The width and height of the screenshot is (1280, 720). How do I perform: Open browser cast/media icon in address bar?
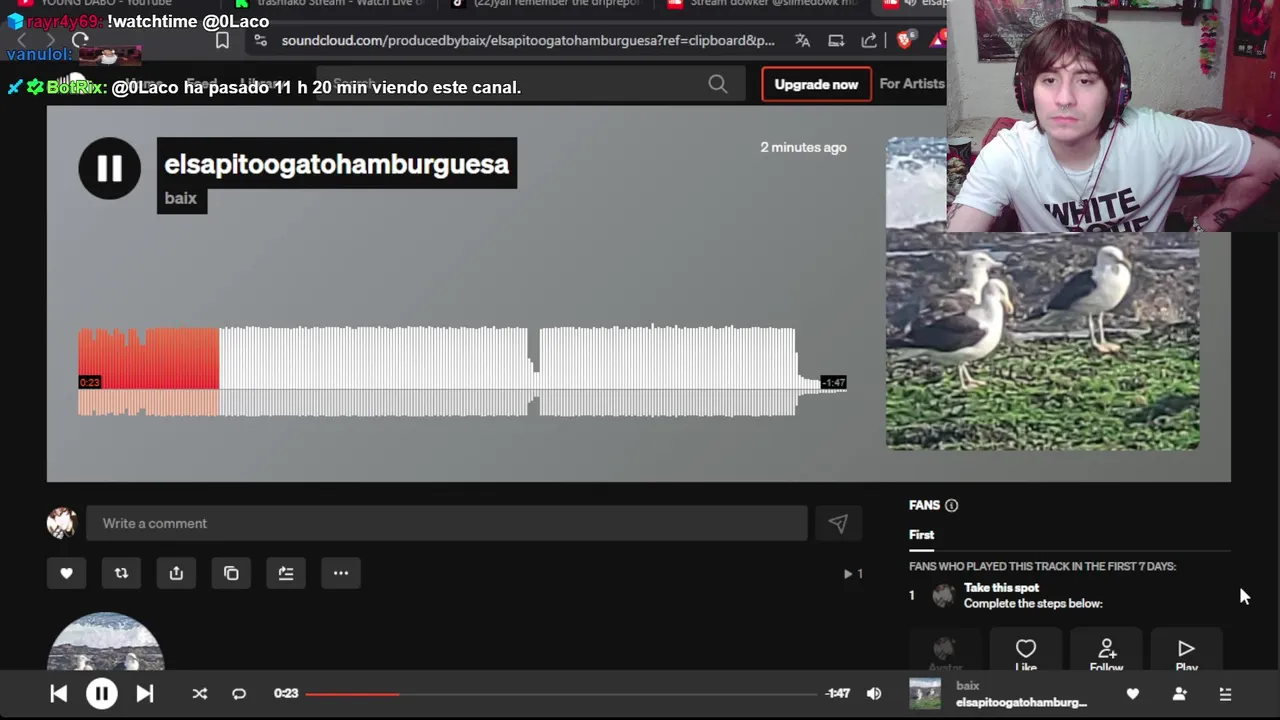tap(836, 41)
